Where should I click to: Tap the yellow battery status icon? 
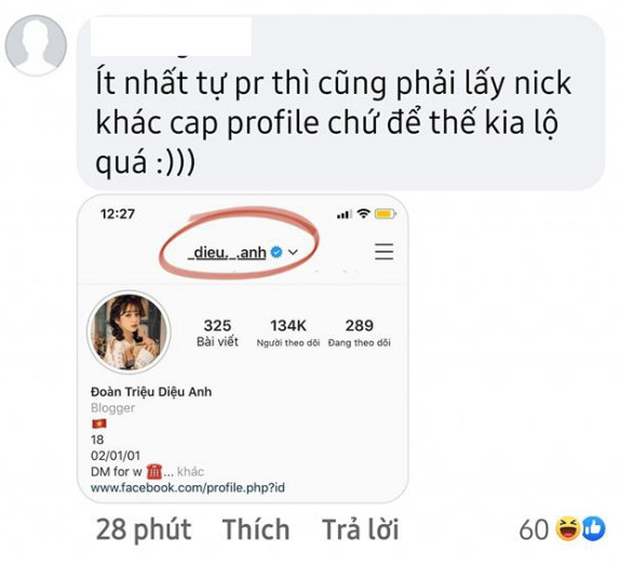386,214
